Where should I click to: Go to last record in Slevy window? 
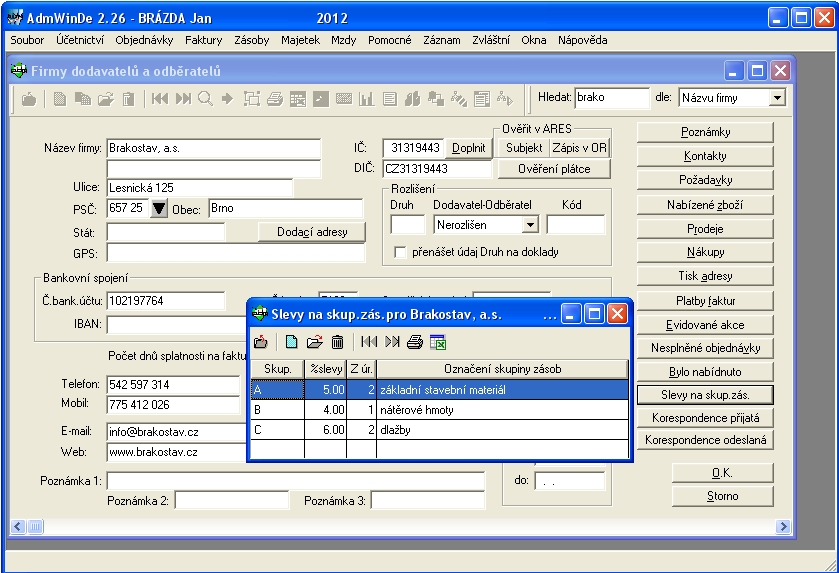point(392,342)
